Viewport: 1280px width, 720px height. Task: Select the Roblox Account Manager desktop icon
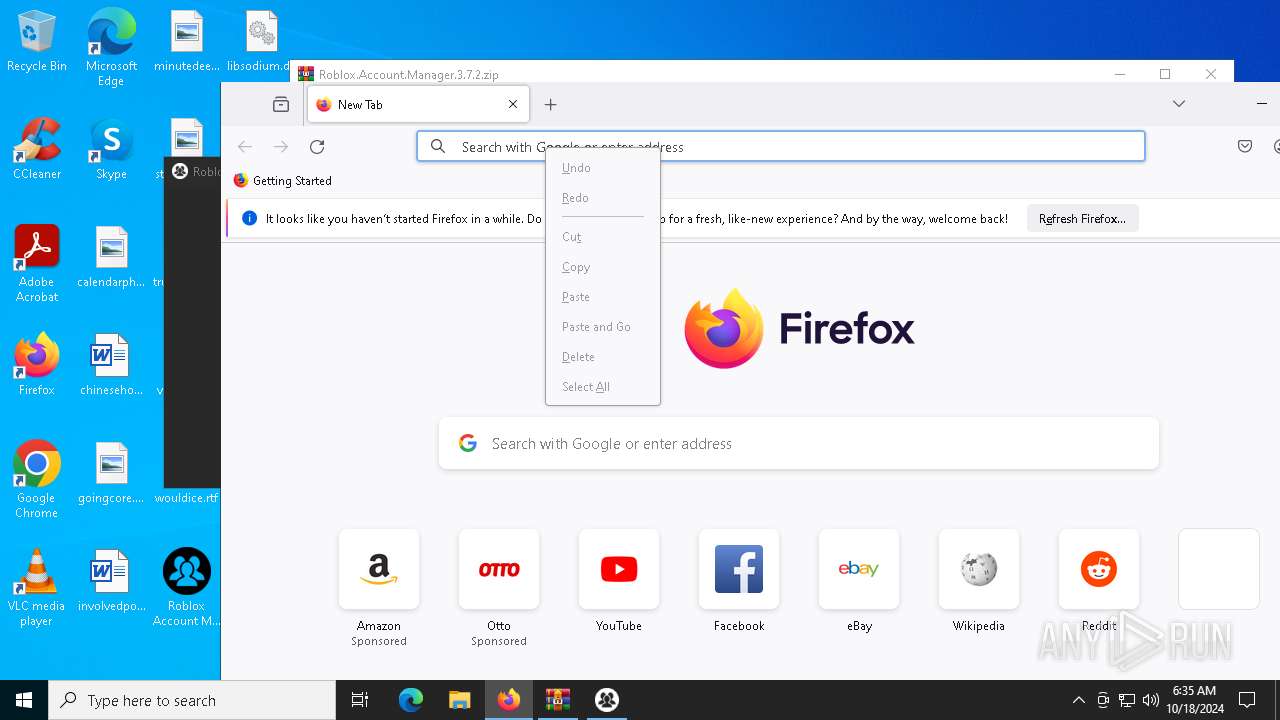(186, 588)
